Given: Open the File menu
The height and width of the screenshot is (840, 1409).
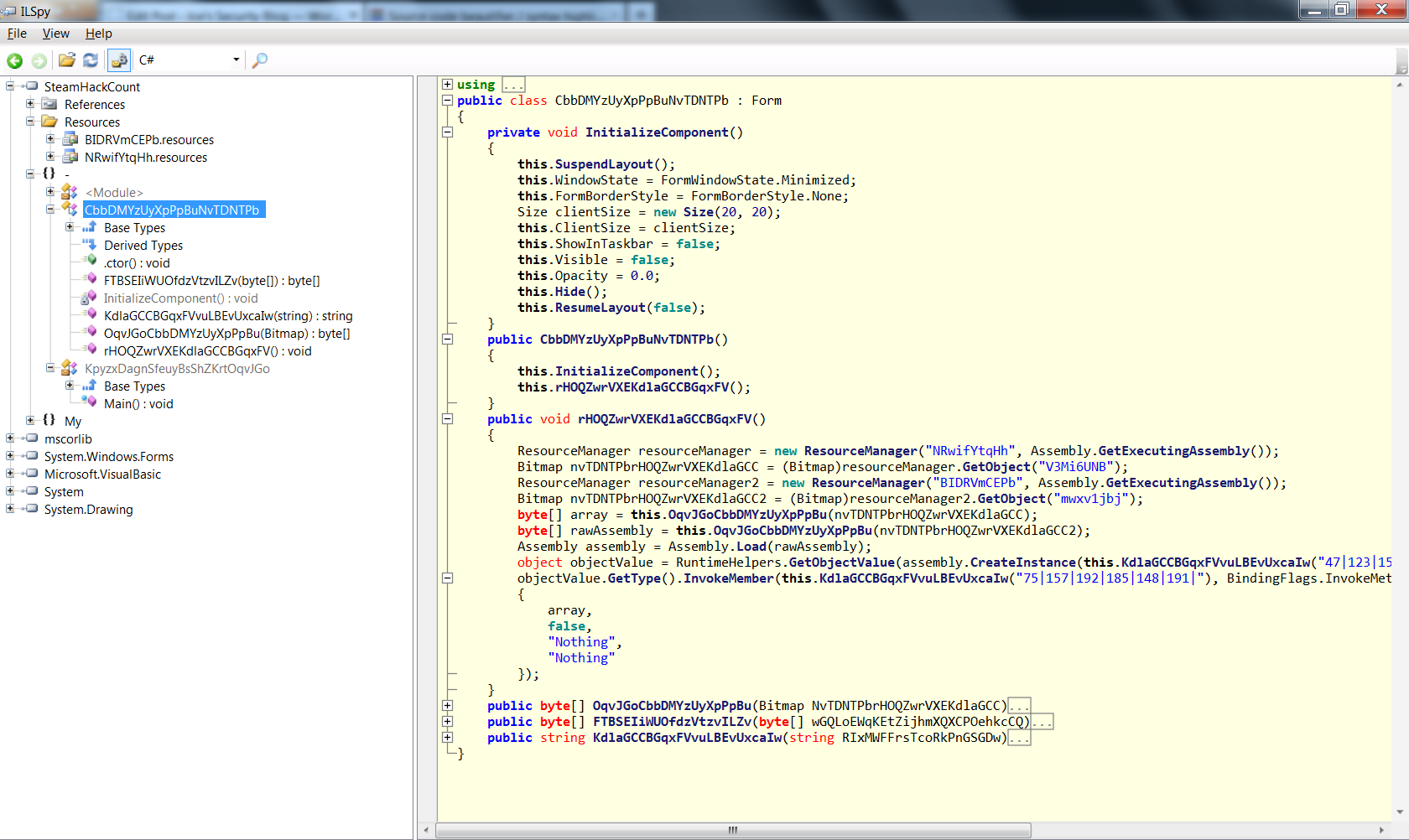Looking at the screenshot, I should pos(17,34).
